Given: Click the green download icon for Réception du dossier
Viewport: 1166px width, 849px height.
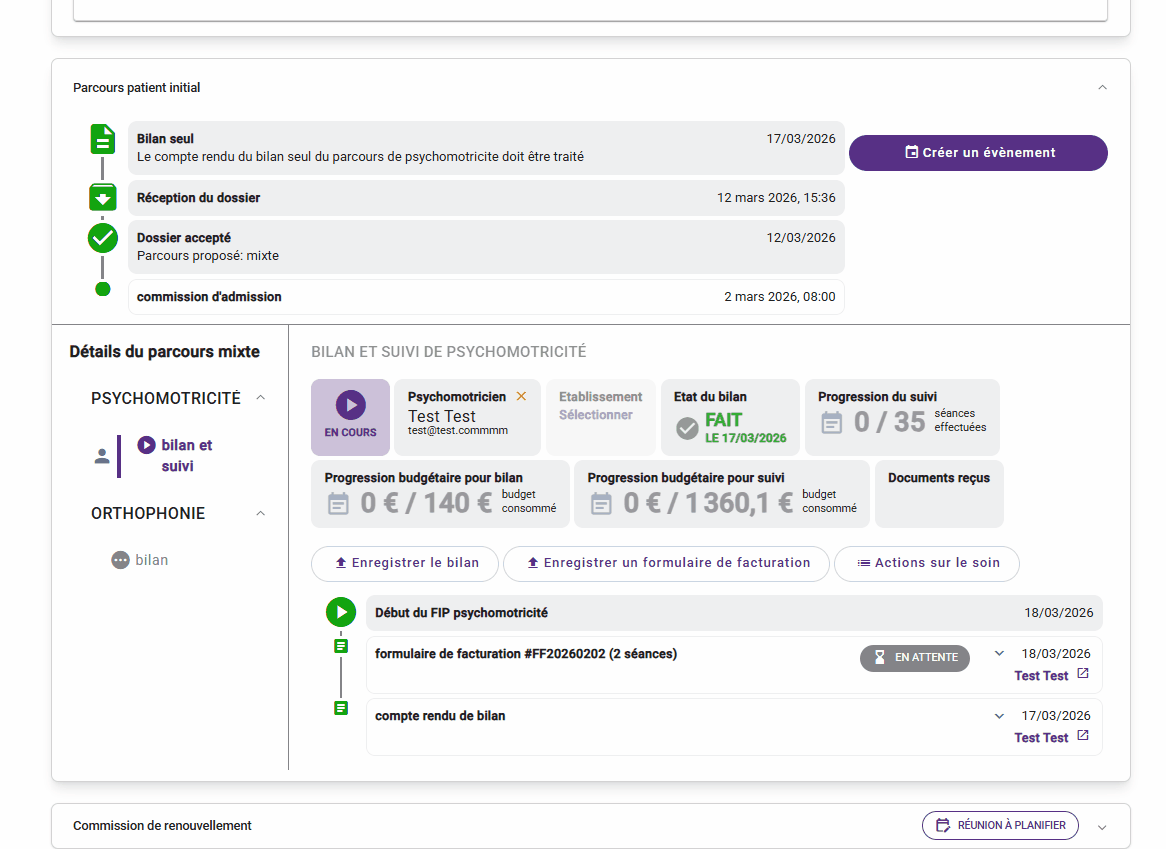Looking at the screenshot, I should (x=103, y=198).
